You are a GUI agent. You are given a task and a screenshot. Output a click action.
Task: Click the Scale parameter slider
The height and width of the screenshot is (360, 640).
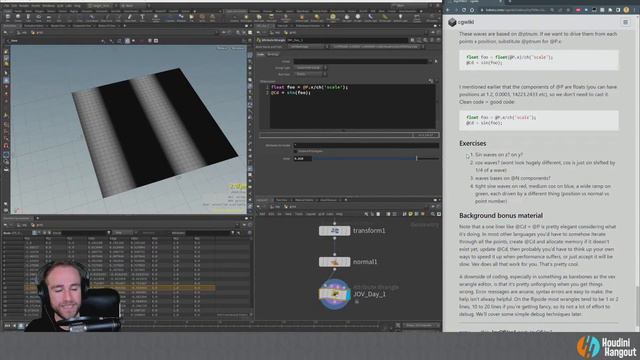coord(376,158)
